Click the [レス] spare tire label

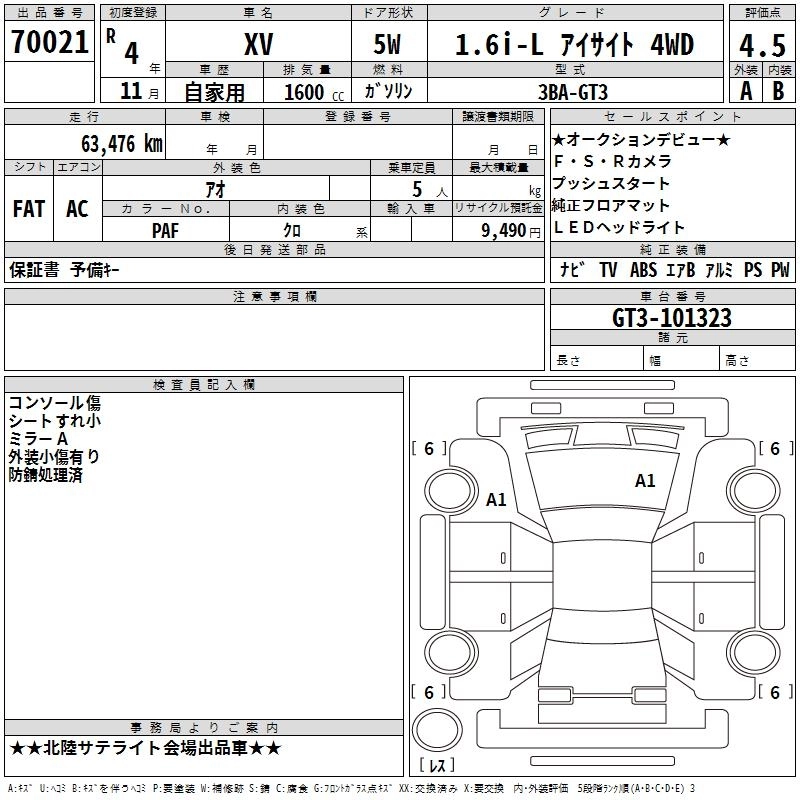pyautogui.click(x=437, y=765)
